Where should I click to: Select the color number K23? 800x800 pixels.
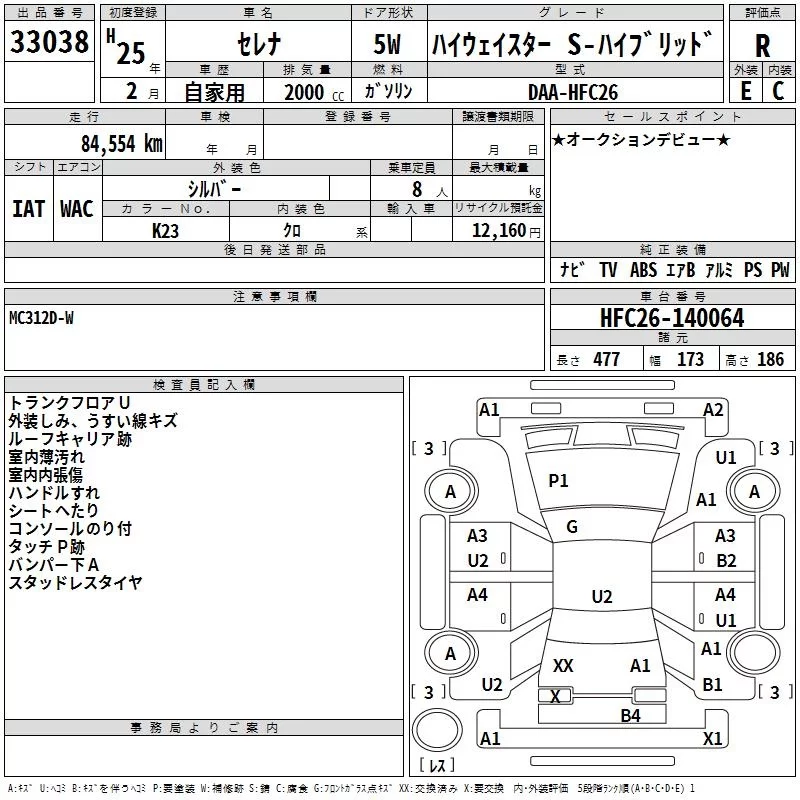click(x=165, y=231)
